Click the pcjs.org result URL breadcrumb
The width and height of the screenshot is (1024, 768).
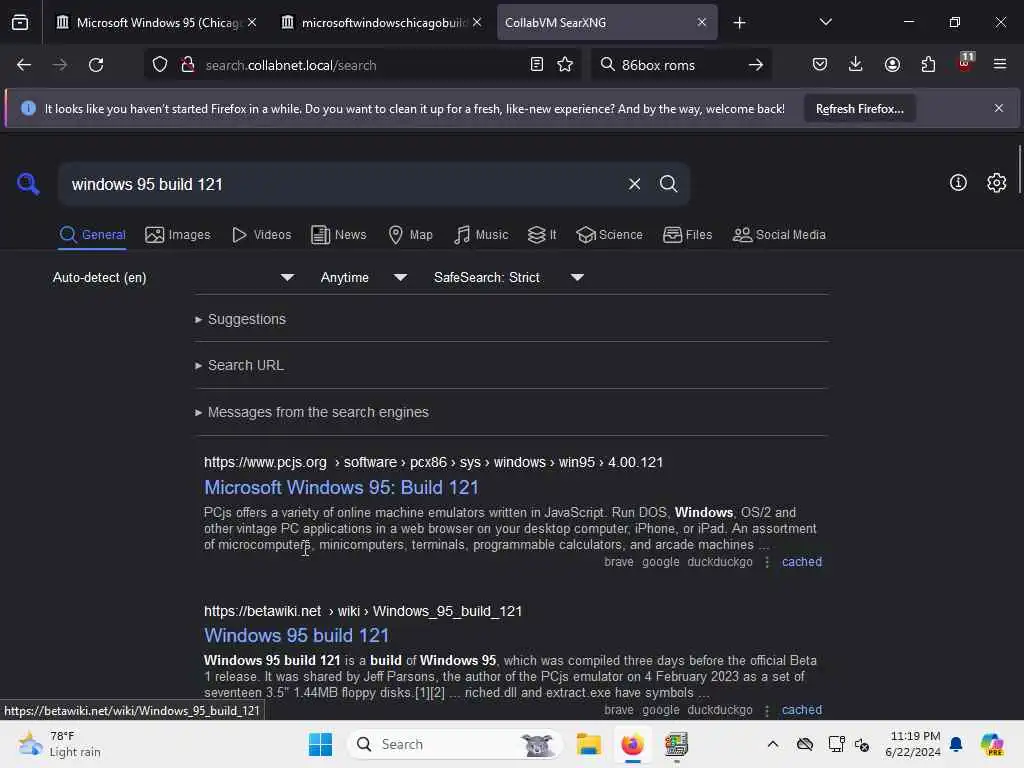(x=434, y=462)
